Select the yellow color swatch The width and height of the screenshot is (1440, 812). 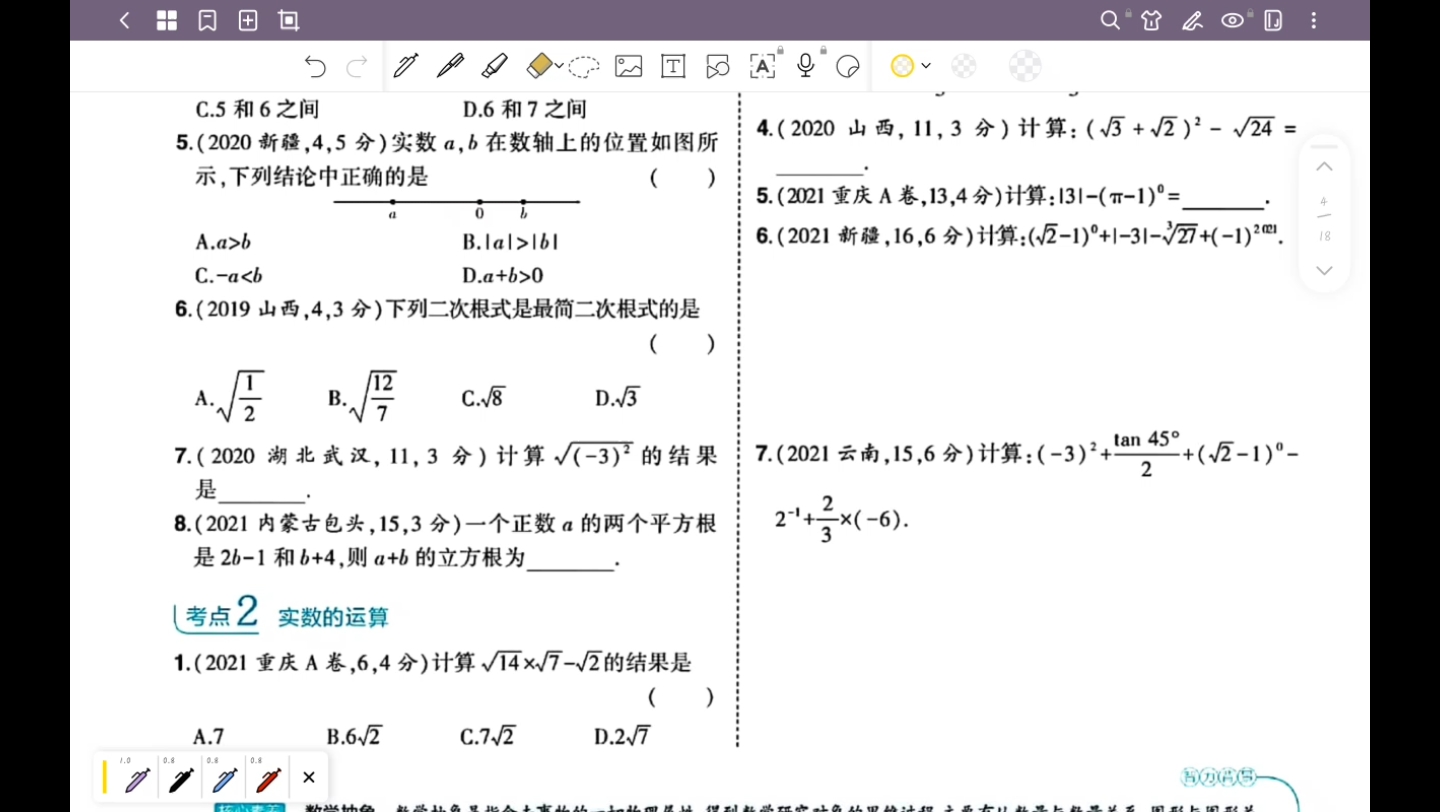[x=903, y=66]
